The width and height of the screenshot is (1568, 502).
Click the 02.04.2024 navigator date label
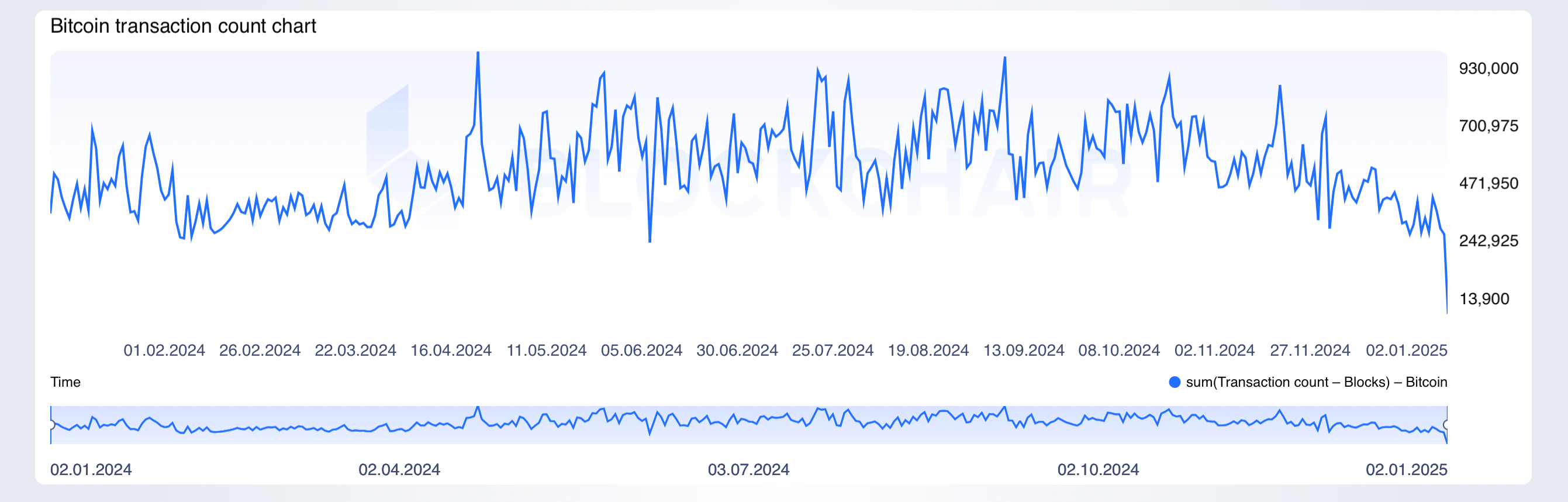[399, 470]
